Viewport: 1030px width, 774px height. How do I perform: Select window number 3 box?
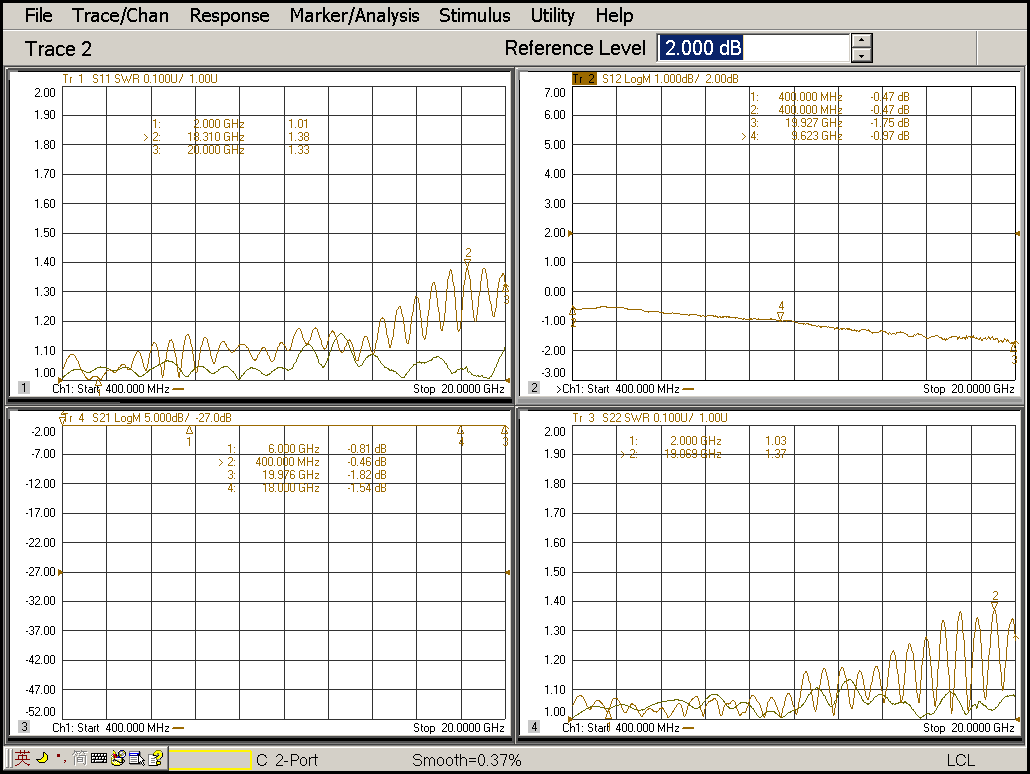tap(24, 727)
